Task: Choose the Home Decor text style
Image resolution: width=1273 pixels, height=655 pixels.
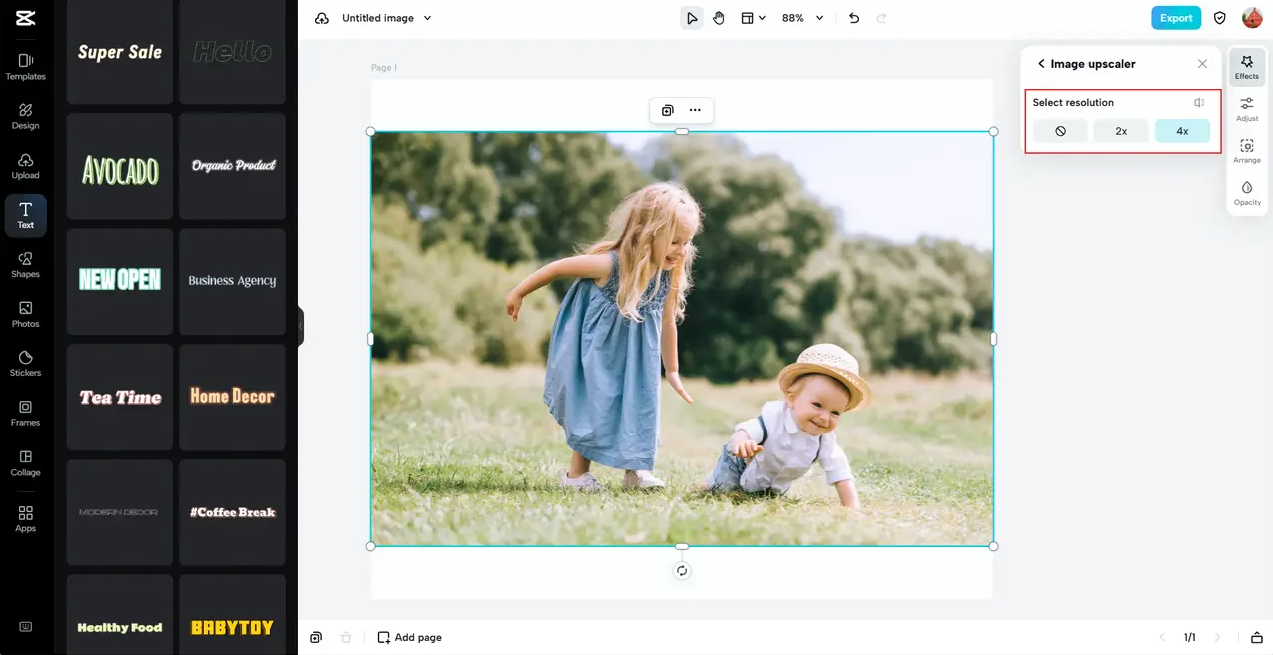Action: pyautogui.click(x=232, y=397)
